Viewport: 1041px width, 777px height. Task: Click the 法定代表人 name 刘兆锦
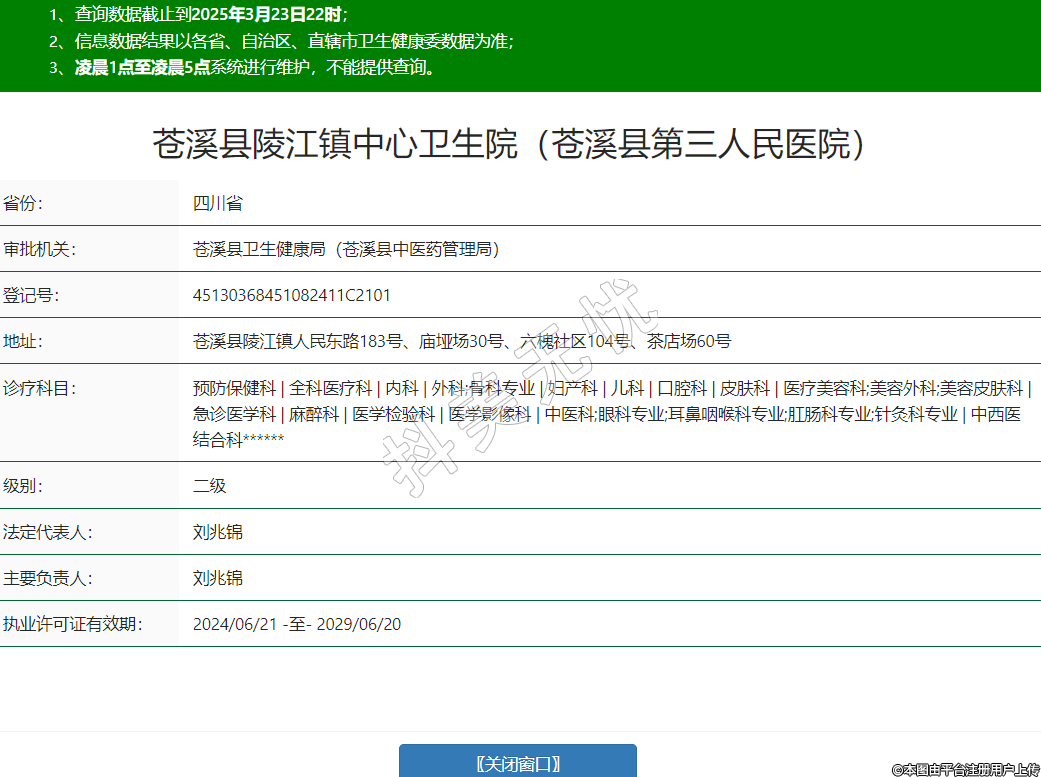point(218,532)
